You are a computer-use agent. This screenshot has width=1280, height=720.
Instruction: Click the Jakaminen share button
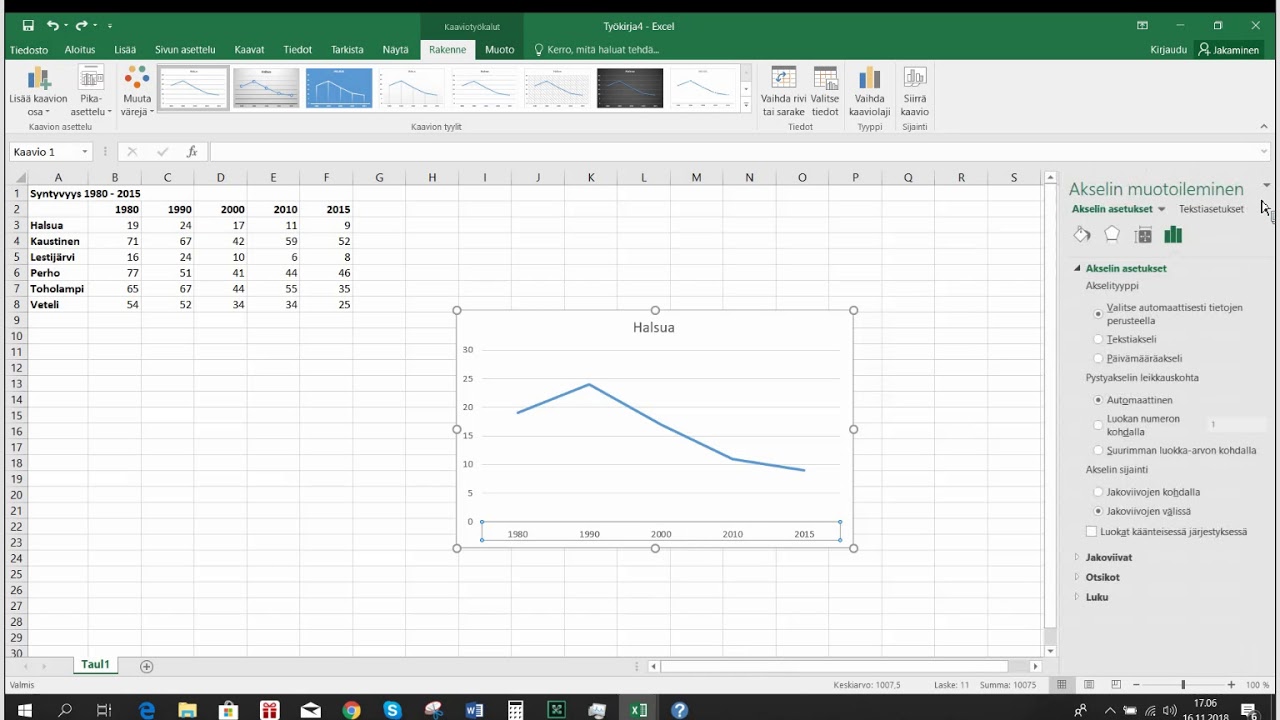1229,50
